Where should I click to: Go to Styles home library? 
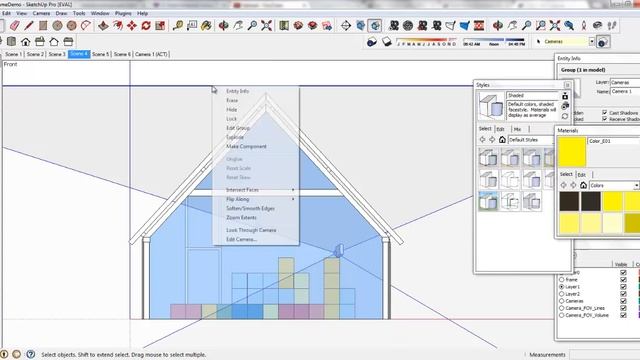(502, 140)
